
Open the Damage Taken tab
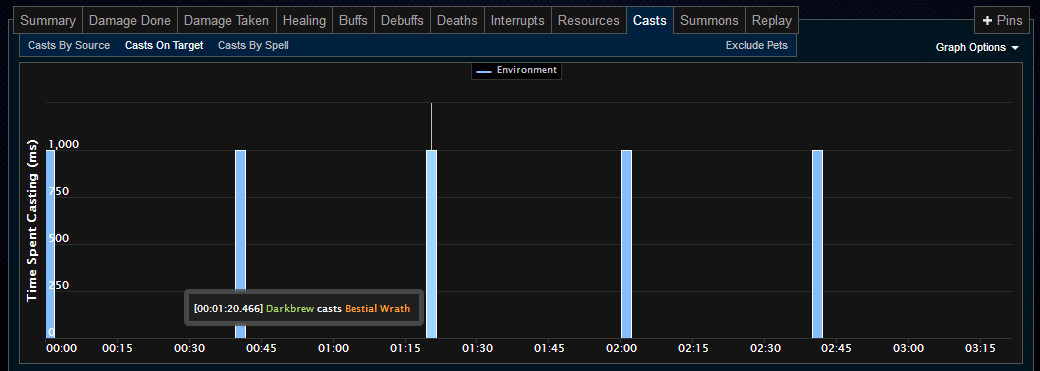coord(226,21)
